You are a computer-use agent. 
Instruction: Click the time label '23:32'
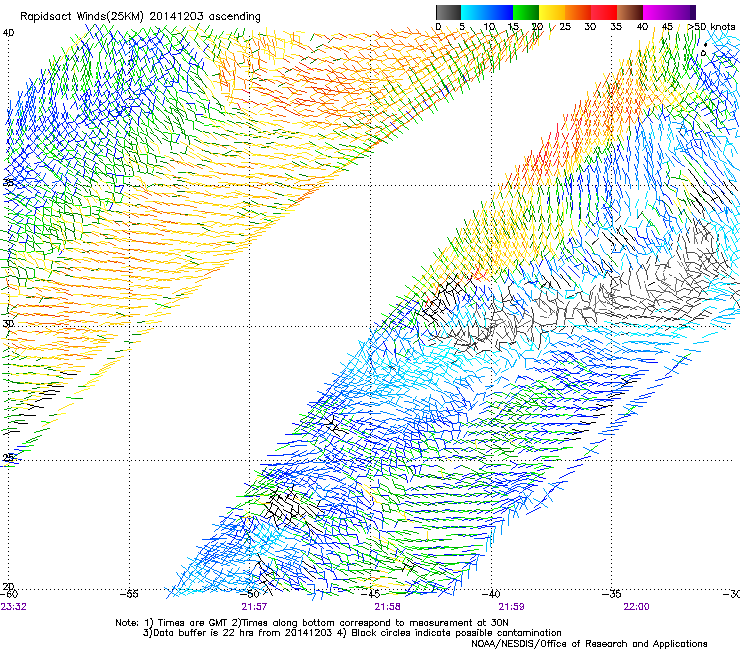[x=14, y=607]
